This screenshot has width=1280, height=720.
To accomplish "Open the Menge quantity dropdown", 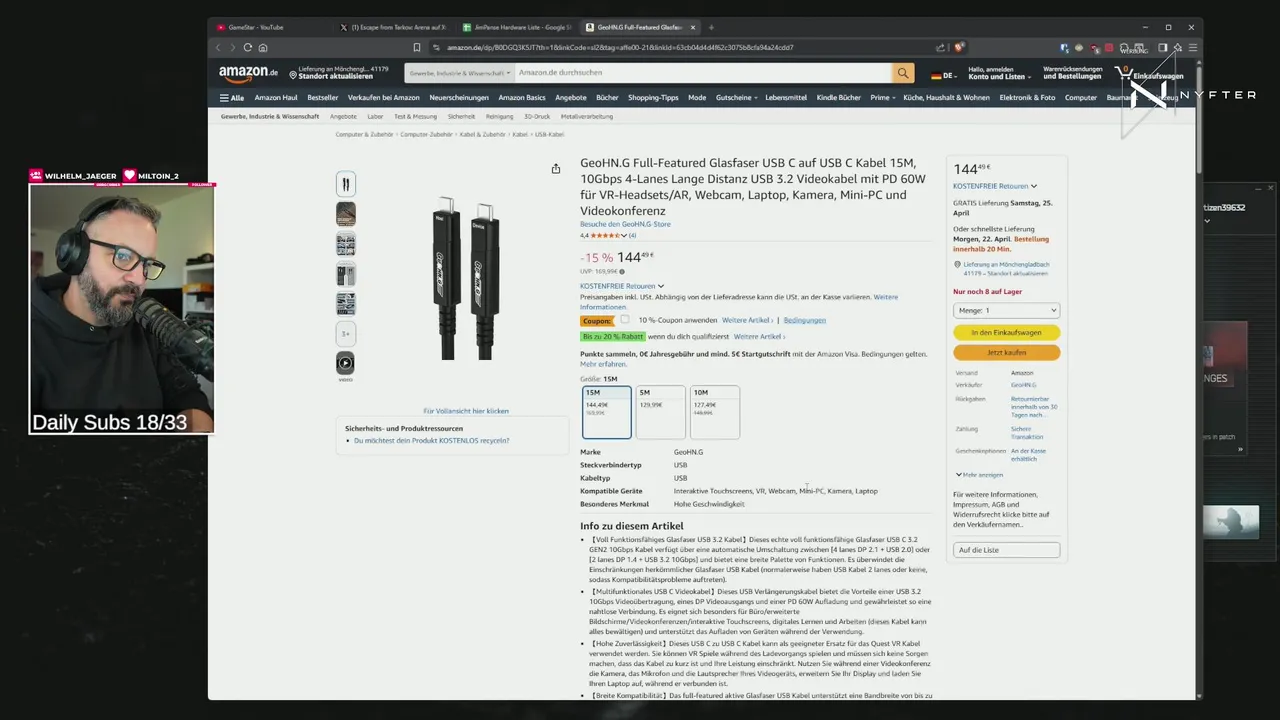I will (x=1006, y=311).
